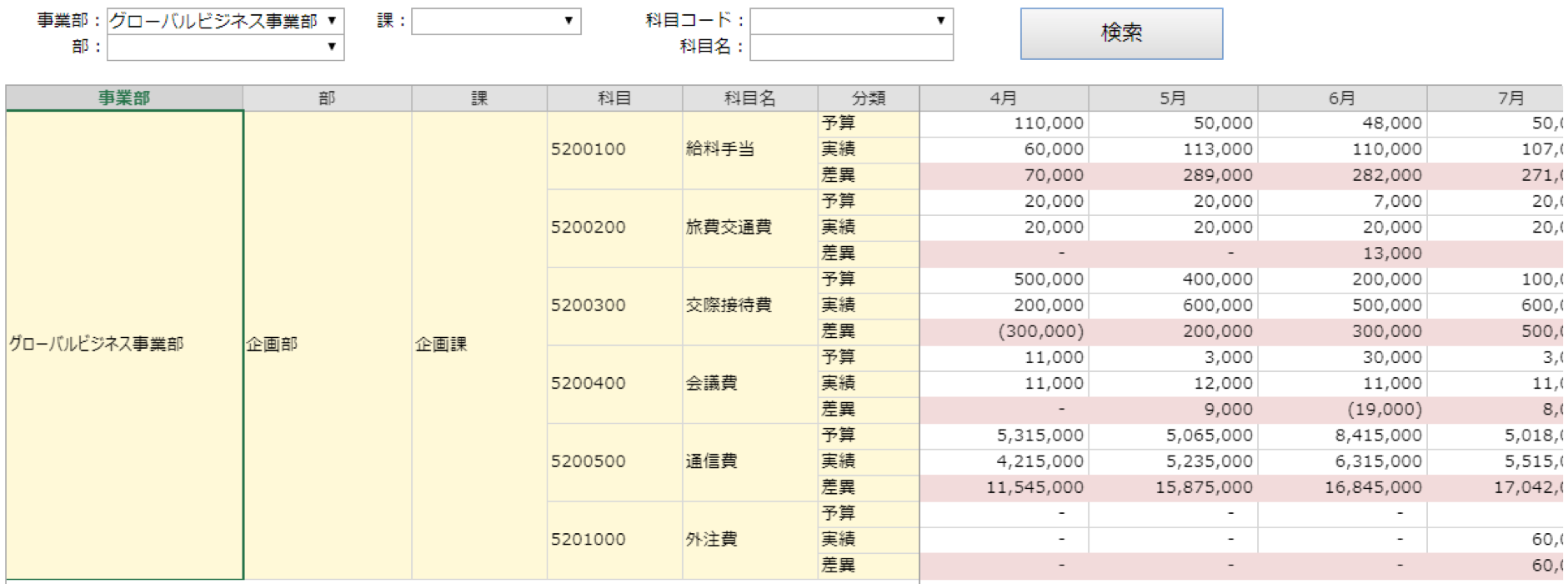Select the 4月 column header

(x=1004, y=98)
